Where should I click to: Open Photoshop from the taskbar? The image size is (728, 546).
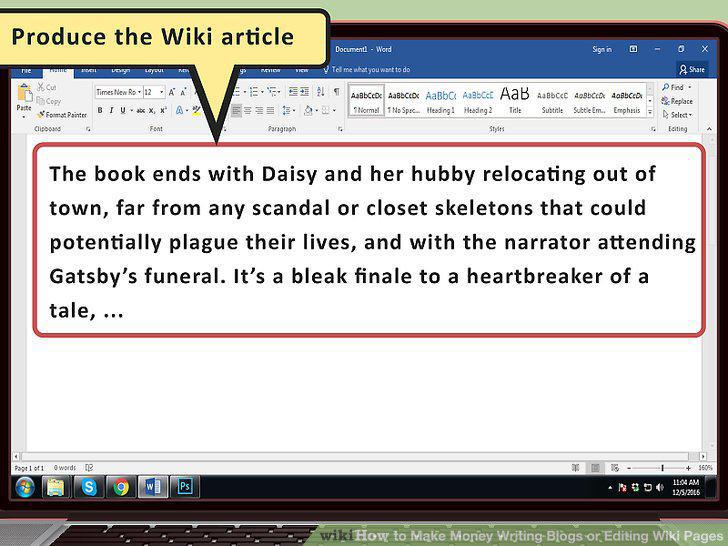185,487
